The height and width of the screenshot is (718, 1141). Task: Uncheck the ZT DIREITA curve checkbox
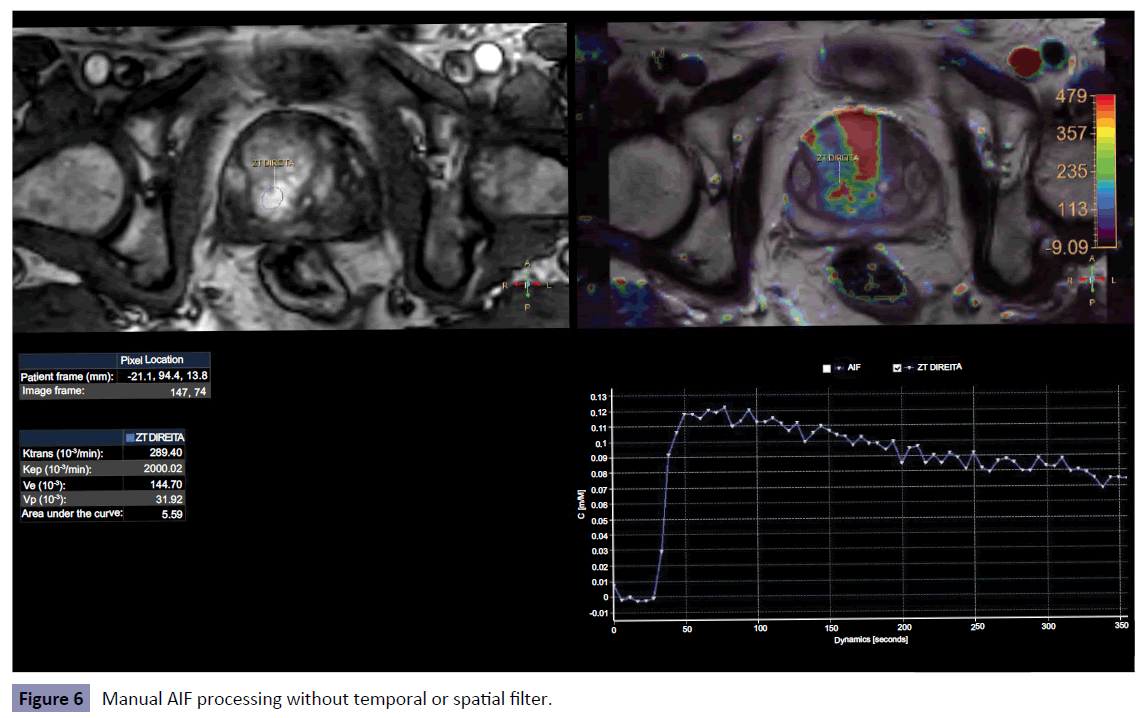[x=897, y=369]
